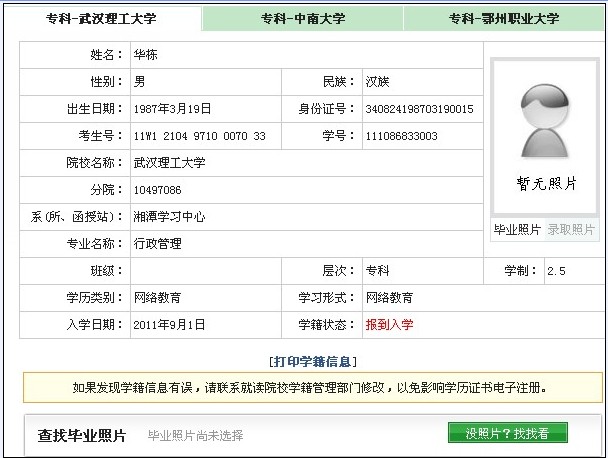Screen dimensions: 608x458
Task: Click the 入学日期 field label
Action: pyautogui.click(x=94, y=325)
